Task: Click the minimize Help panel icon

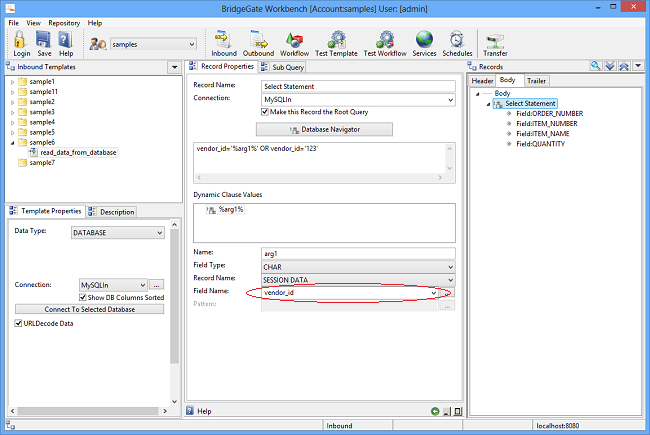Action: pos(446,411)
